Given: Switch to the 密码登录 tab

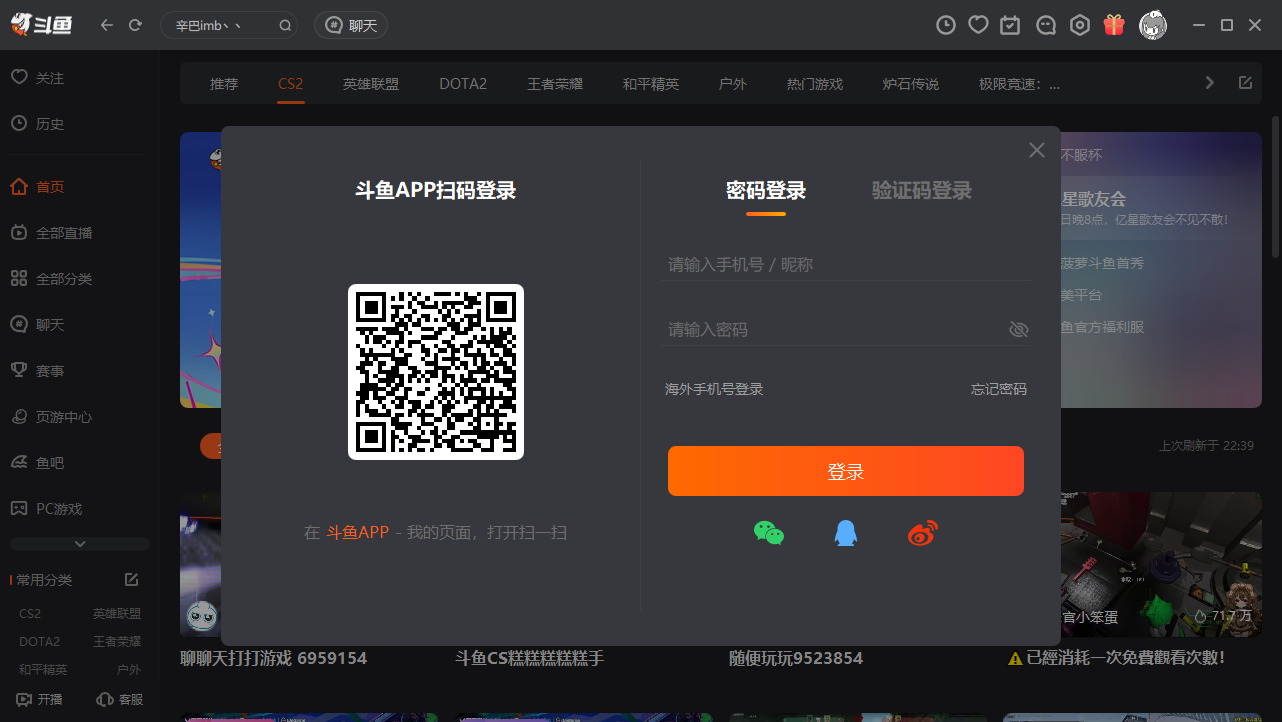Looking at the screenshot, I should pos(766,190).
